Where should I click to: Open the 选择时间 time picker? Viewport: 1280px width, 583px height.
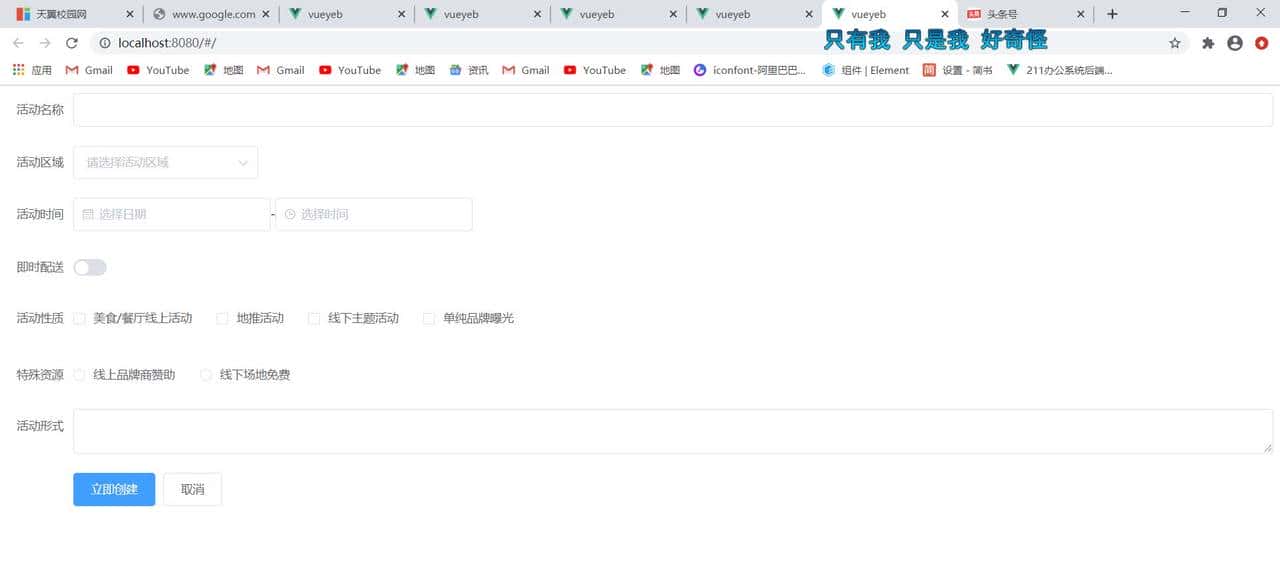click(x=373, y=214)
